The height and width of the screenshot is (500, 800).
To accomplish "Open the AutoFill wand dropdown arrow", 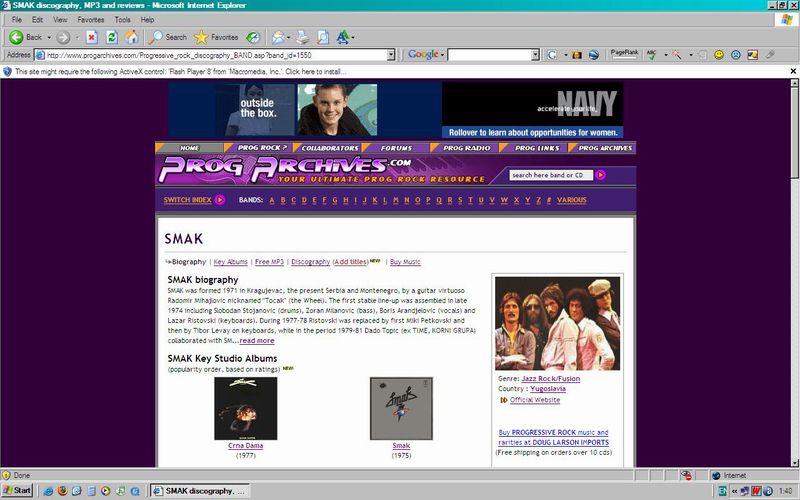I will (x=691, y=55).
